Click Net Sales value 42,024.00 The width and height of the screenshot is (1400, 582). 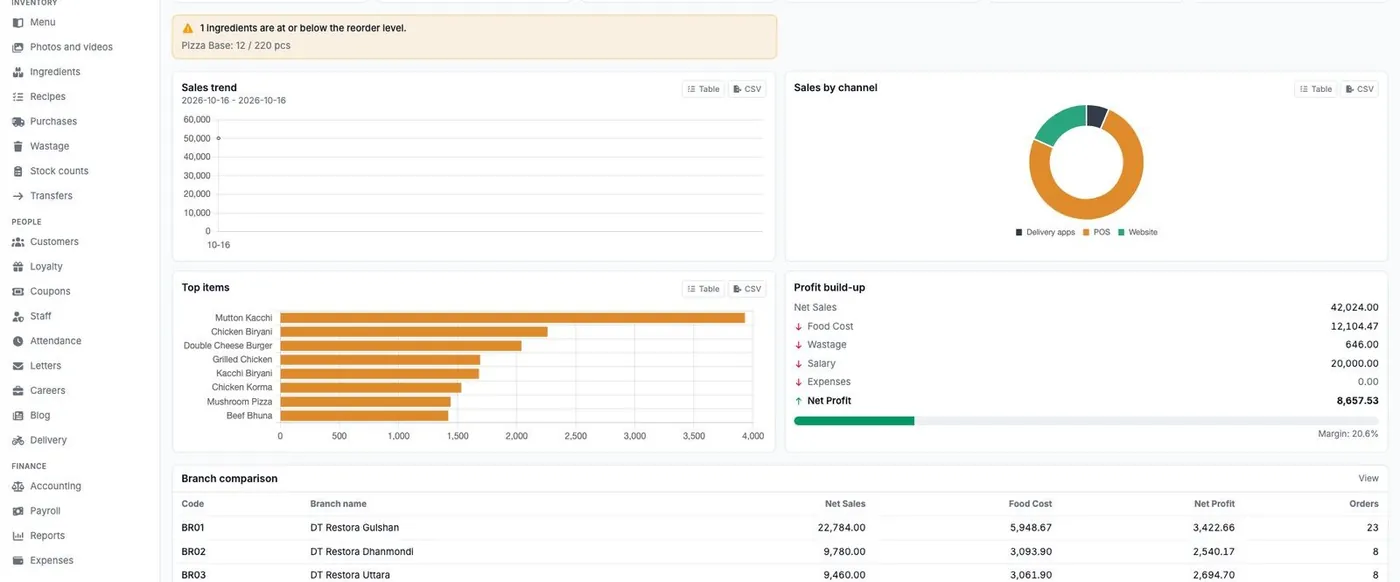(1354, 308)
